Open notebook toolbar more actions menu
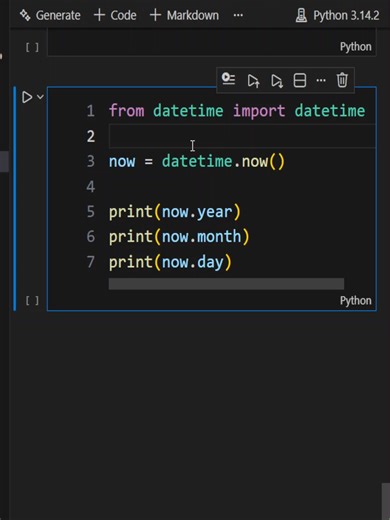This screenshot has height=520, width=390. 238,15
